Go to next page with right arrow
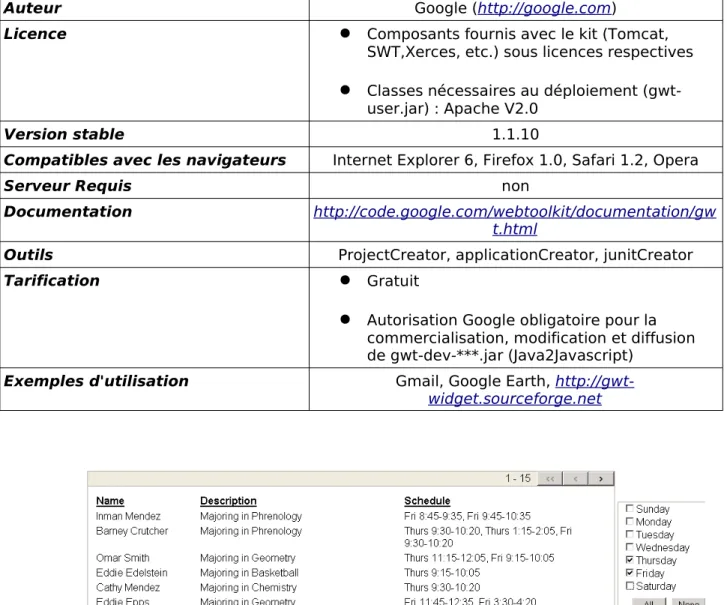727x605 pixels. 601,478
